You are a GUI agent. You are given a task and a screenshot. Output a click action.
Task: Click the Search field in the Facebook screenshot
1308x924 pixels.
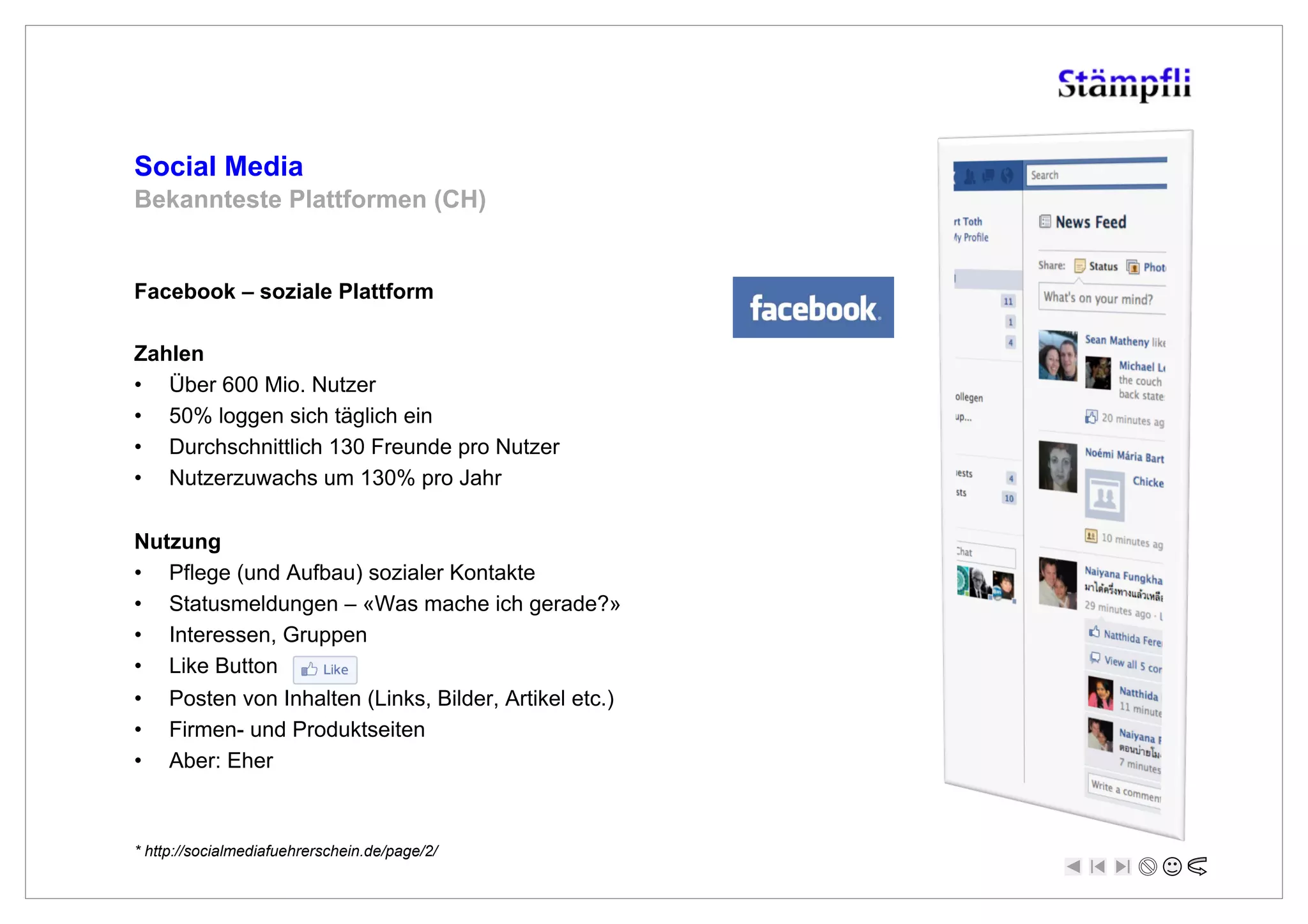[1097, 175]
